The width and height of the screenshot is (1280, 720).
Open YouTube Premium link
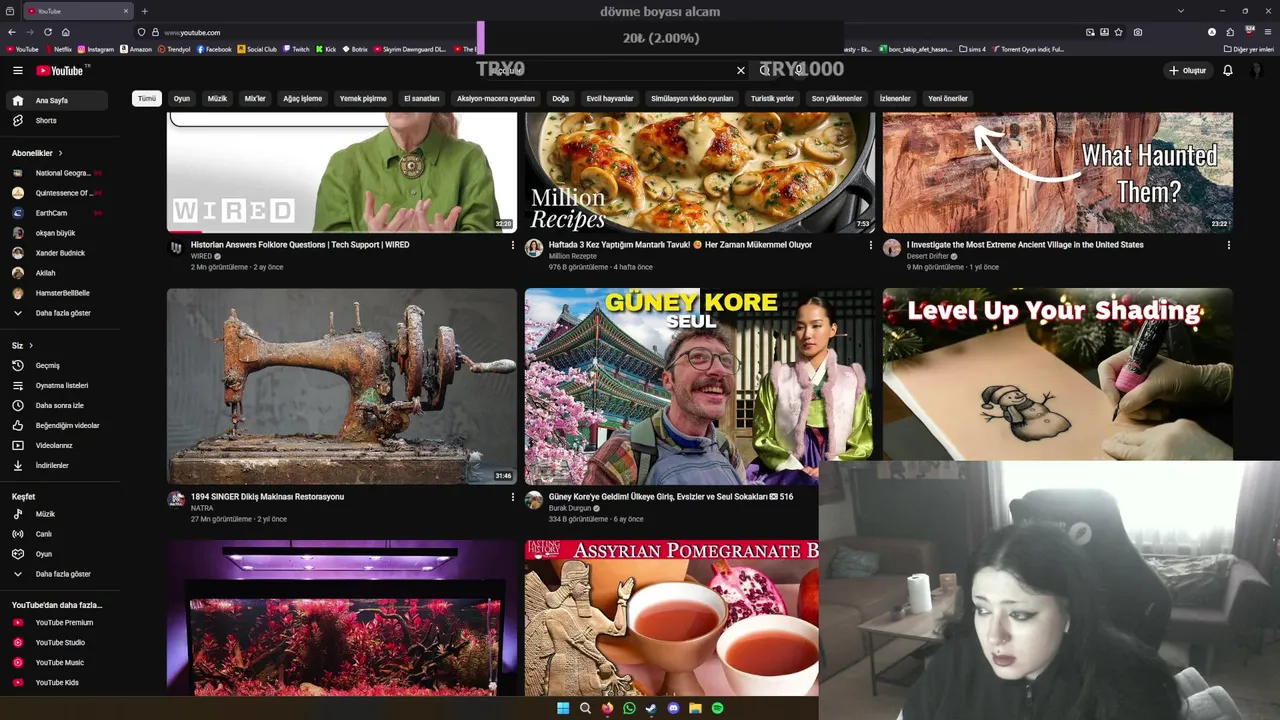pyautogui.click(x=55, y=622)
